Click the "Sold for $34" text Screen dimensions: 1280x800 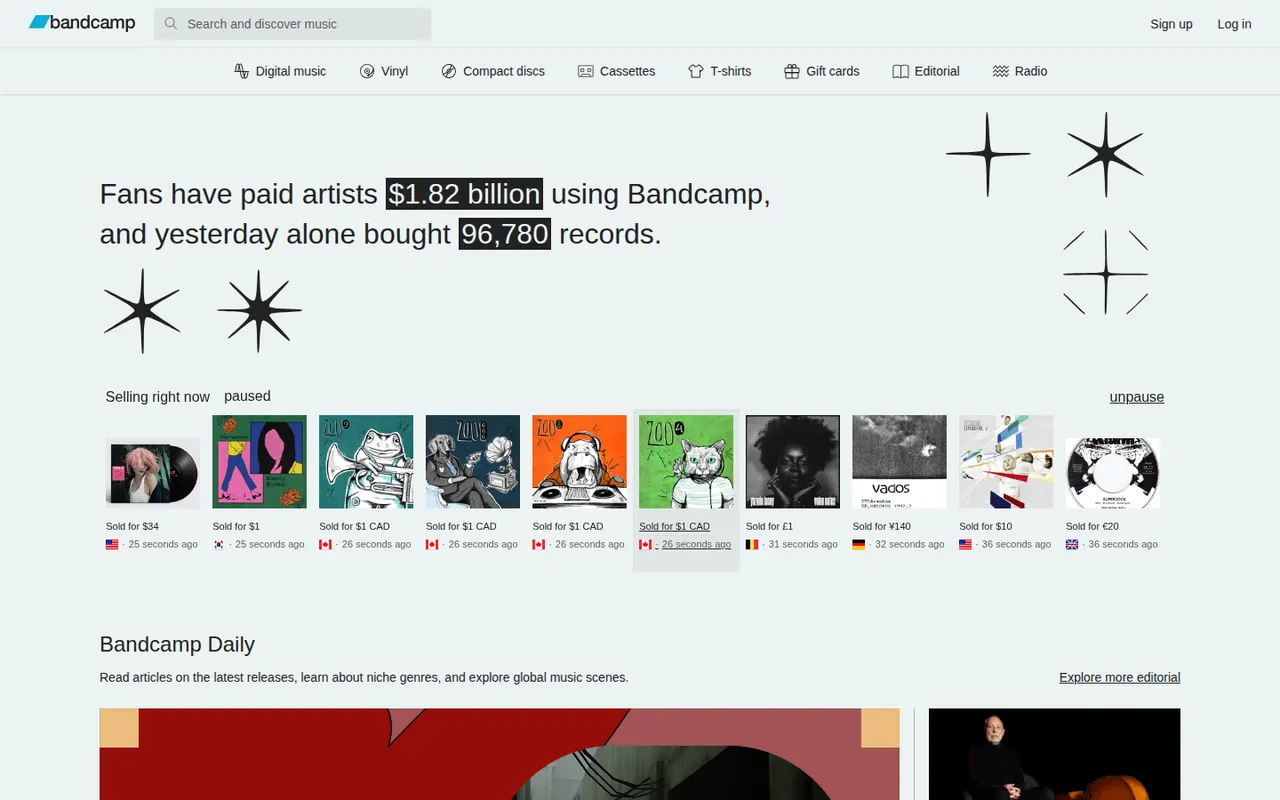[x=132, y=526]
